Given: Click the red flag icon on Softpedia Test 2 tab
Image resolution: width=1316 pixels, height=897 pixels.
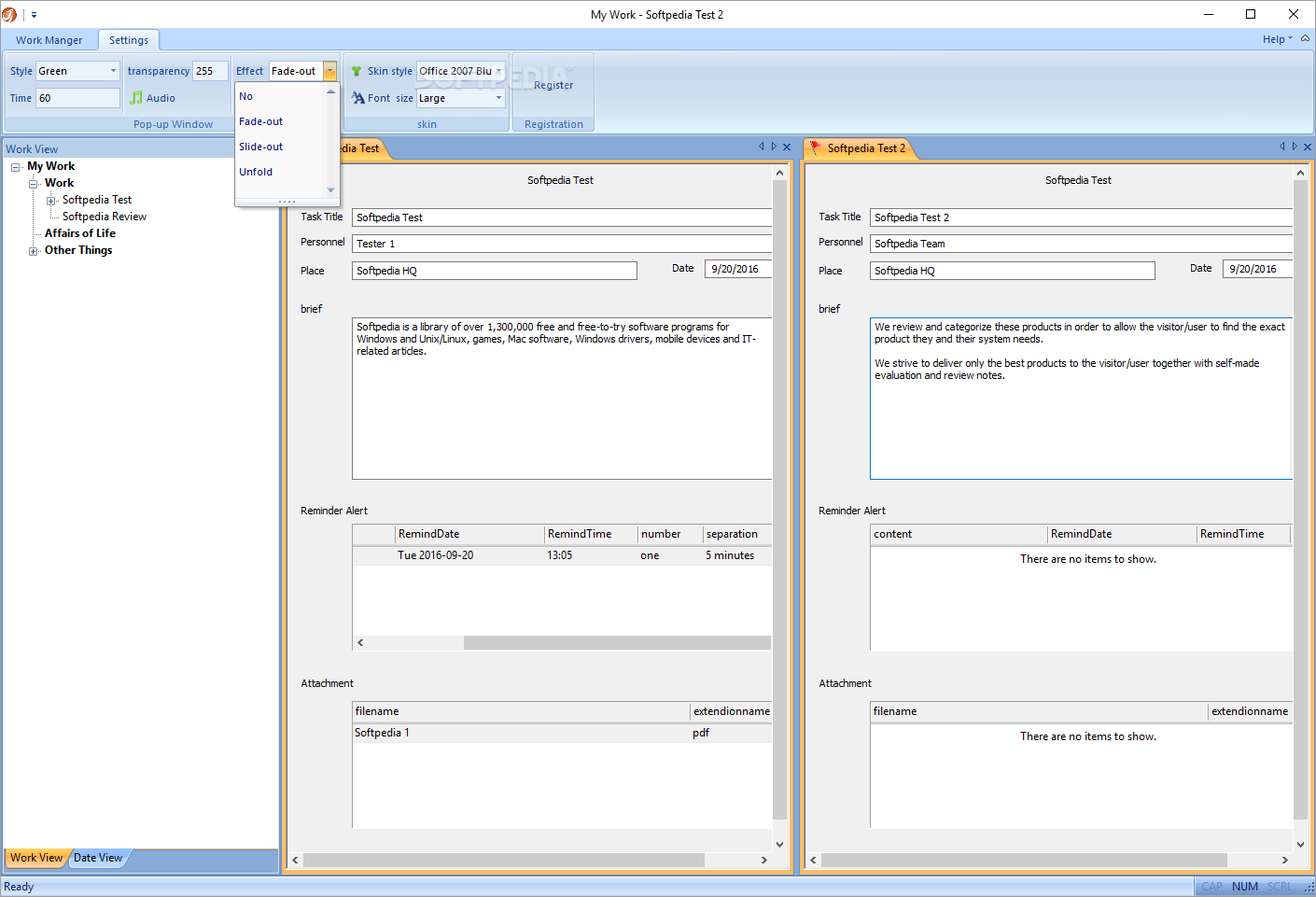Looking at the screenshot, I should point(815,147).
